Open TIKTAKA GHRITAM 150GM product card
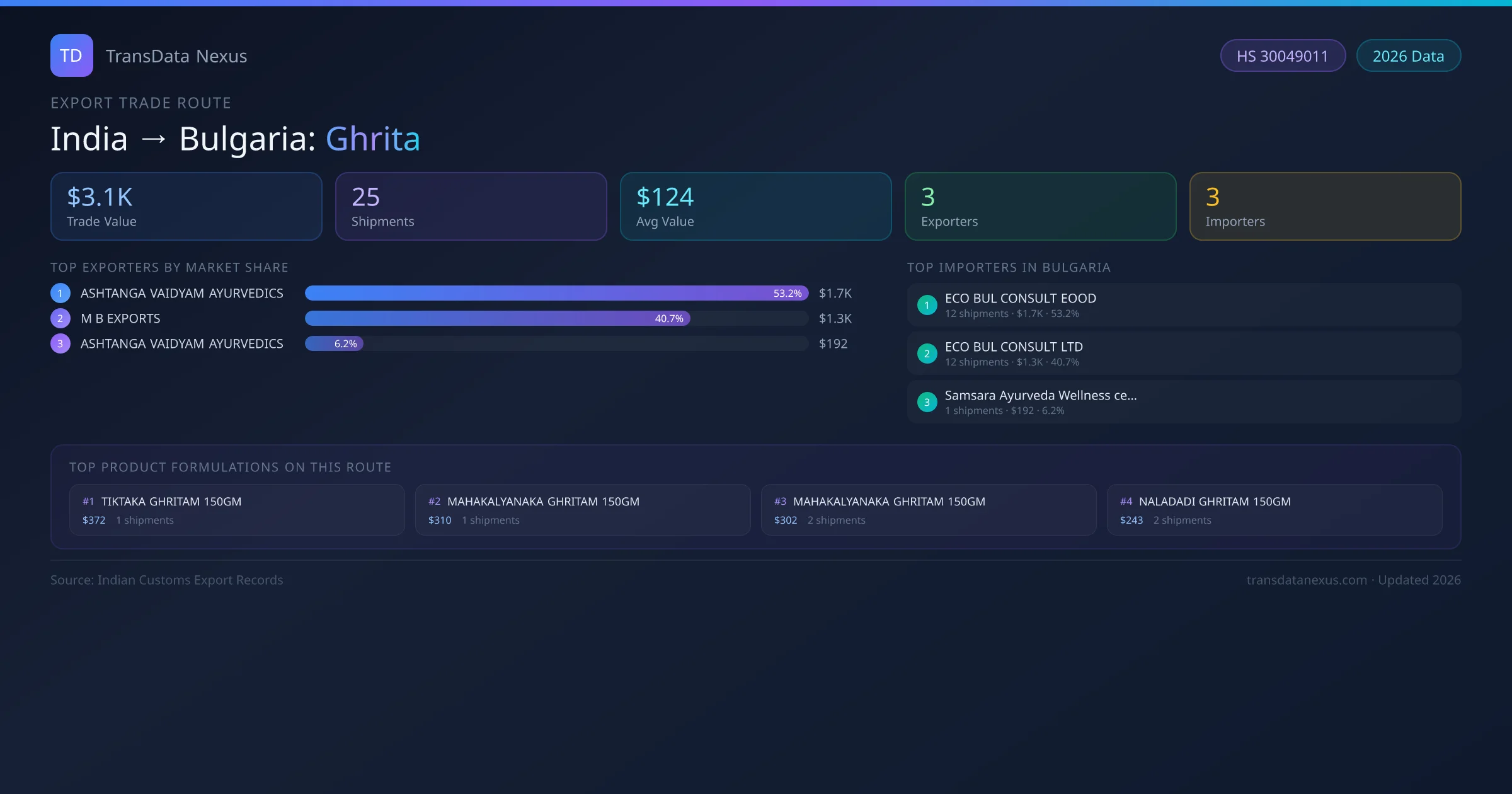1512x794 pixels. [x=237, y=510]
